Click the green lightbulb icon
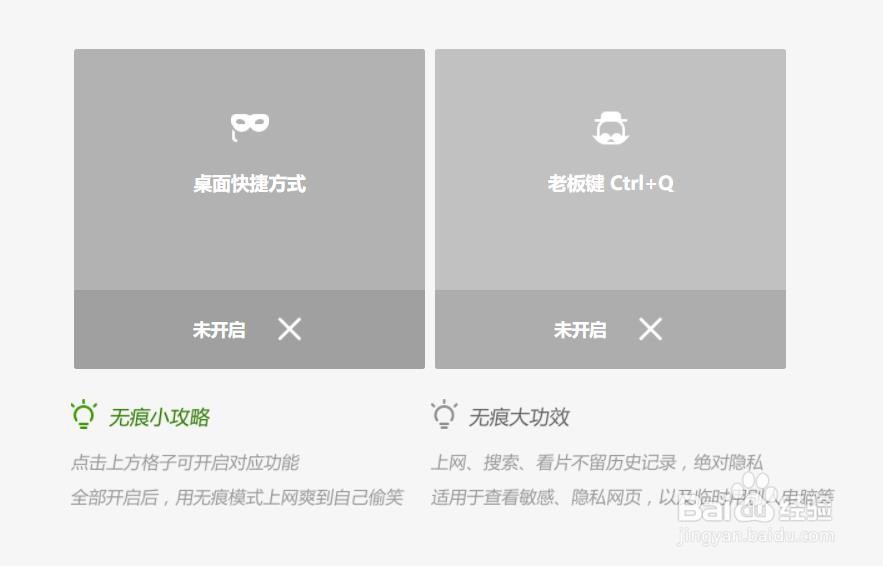The width and height of the screenshot is (883, 566). point(84,415)
